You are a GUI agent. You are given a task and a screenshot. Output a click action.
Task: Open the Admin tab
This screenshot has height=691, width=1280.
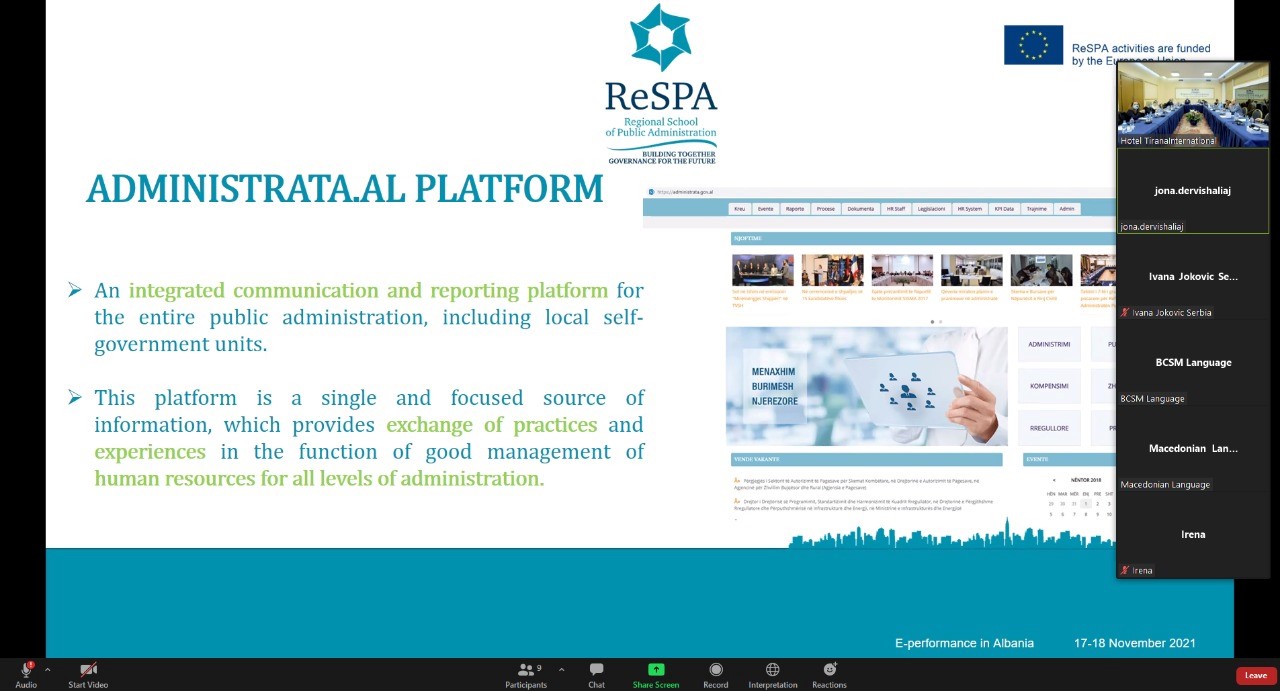pyautogui.click(x=1067, y=209)
